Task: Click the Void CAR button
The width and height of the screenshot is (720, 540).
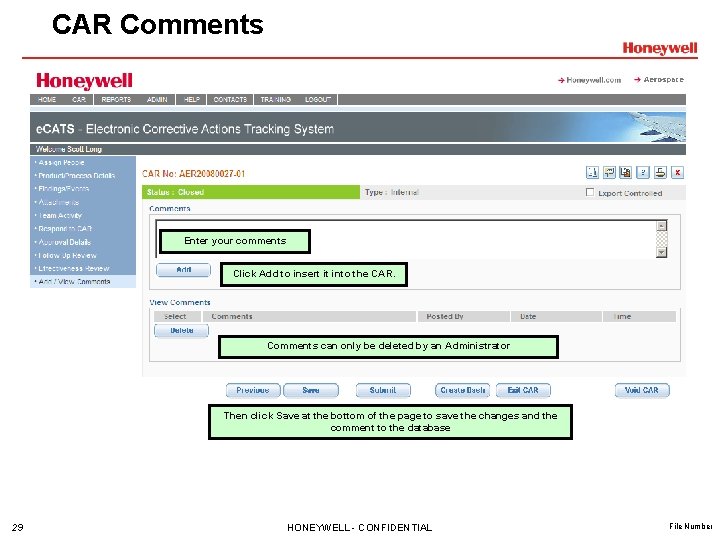Action: (x=642, y=390)
